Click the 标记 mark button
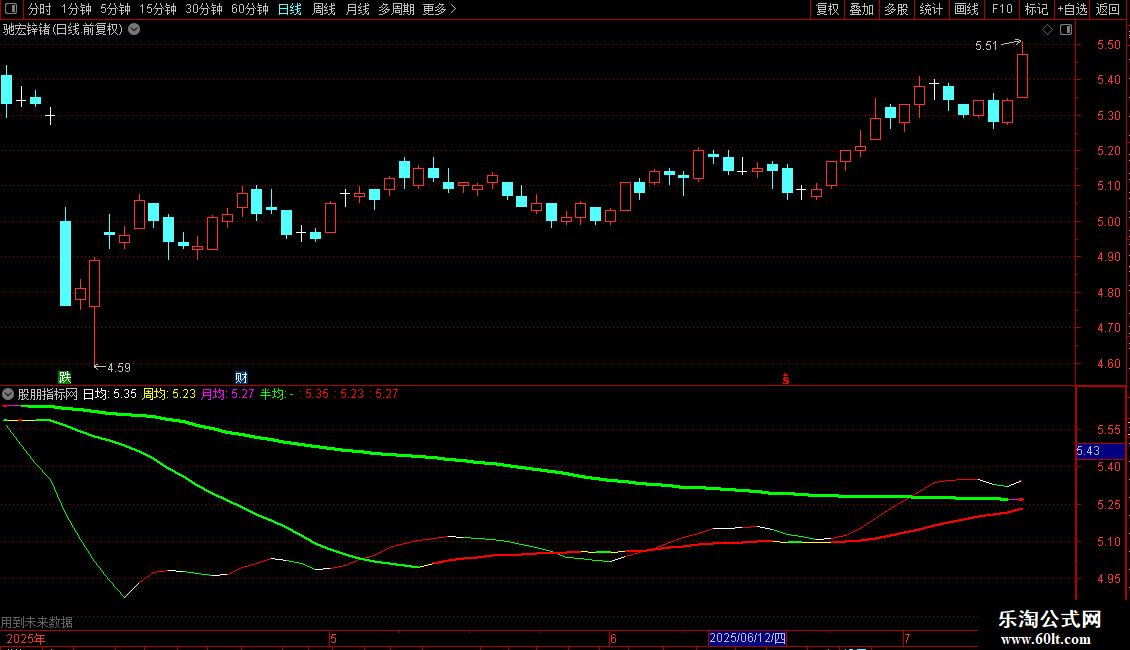Screen dimensions: 1130x650 [x=1036, y=9]
